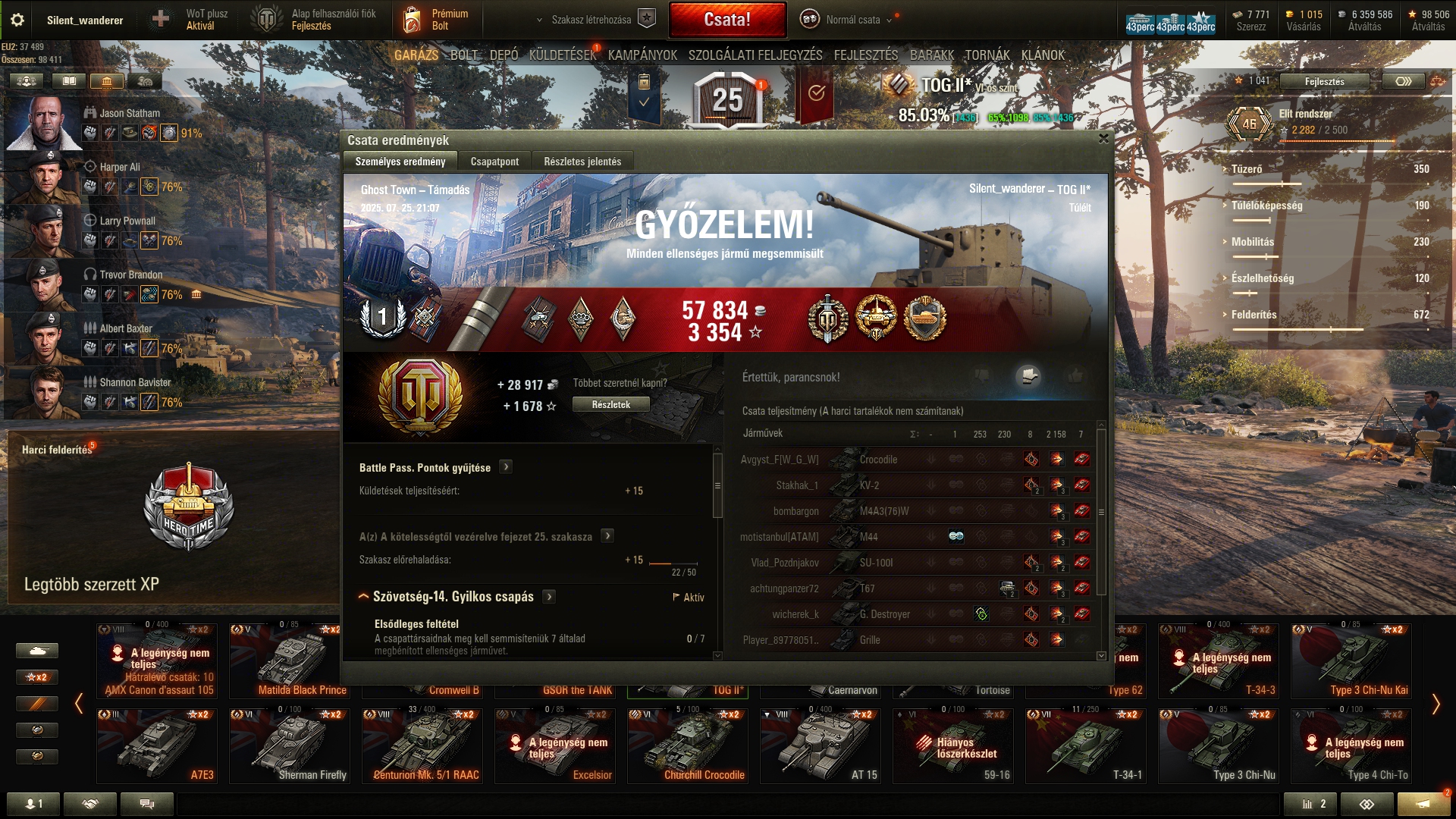Viewport: 1456px width, 819px height.
Task: Click the thumbs-up feedback icon
Action: tap(1075, 376)
